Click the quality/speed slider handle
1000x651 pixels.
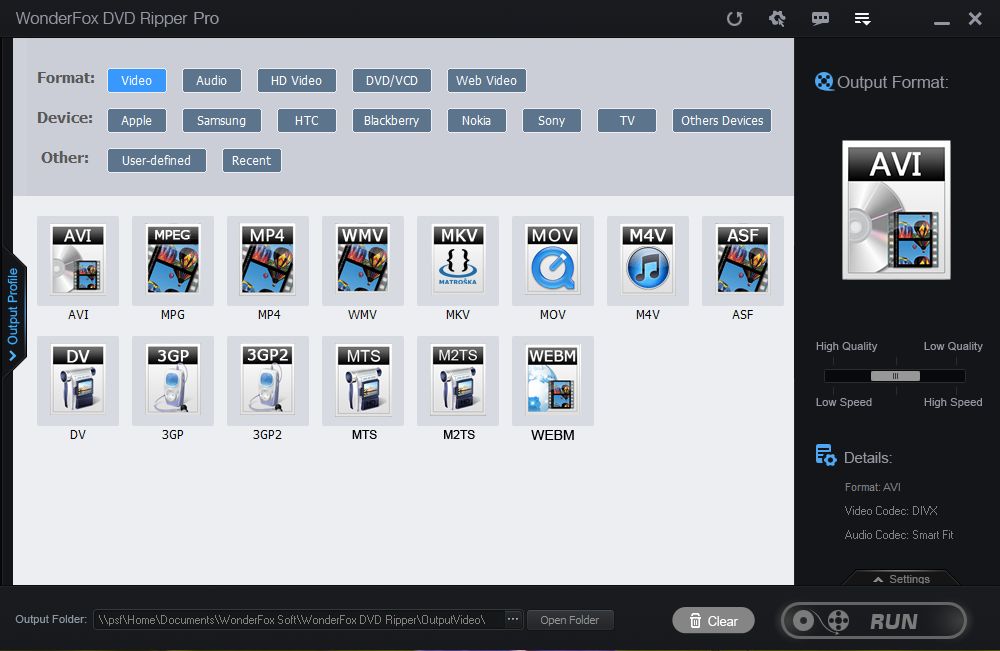tap(895, 376)
